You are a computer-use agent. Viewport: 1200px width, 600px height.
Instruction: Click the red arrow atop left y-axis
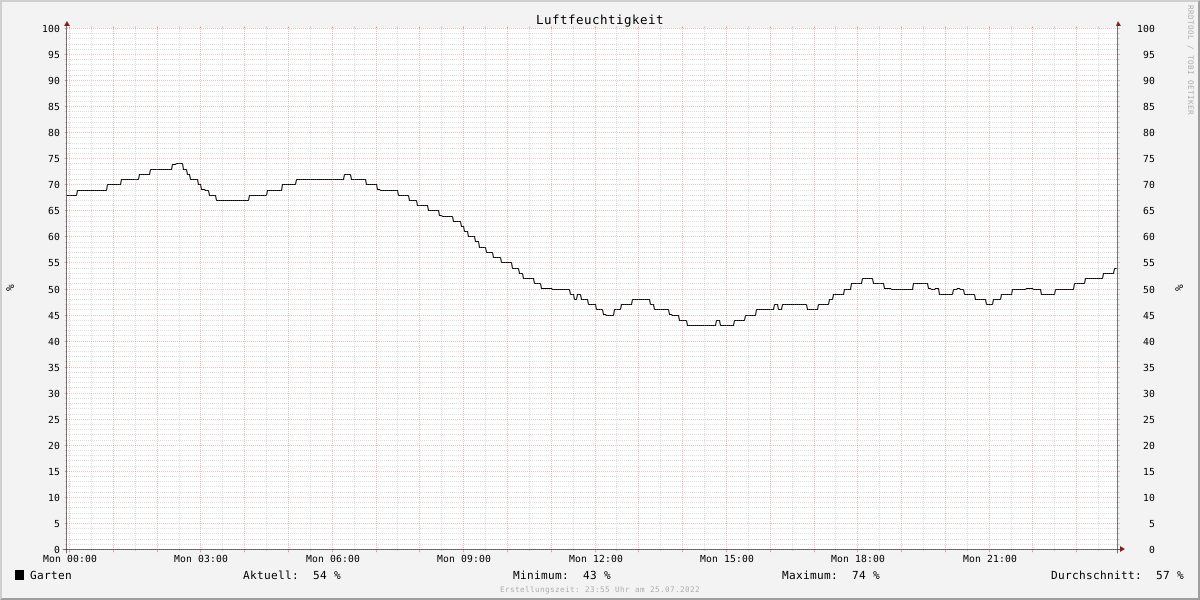[x=67, y=23]
